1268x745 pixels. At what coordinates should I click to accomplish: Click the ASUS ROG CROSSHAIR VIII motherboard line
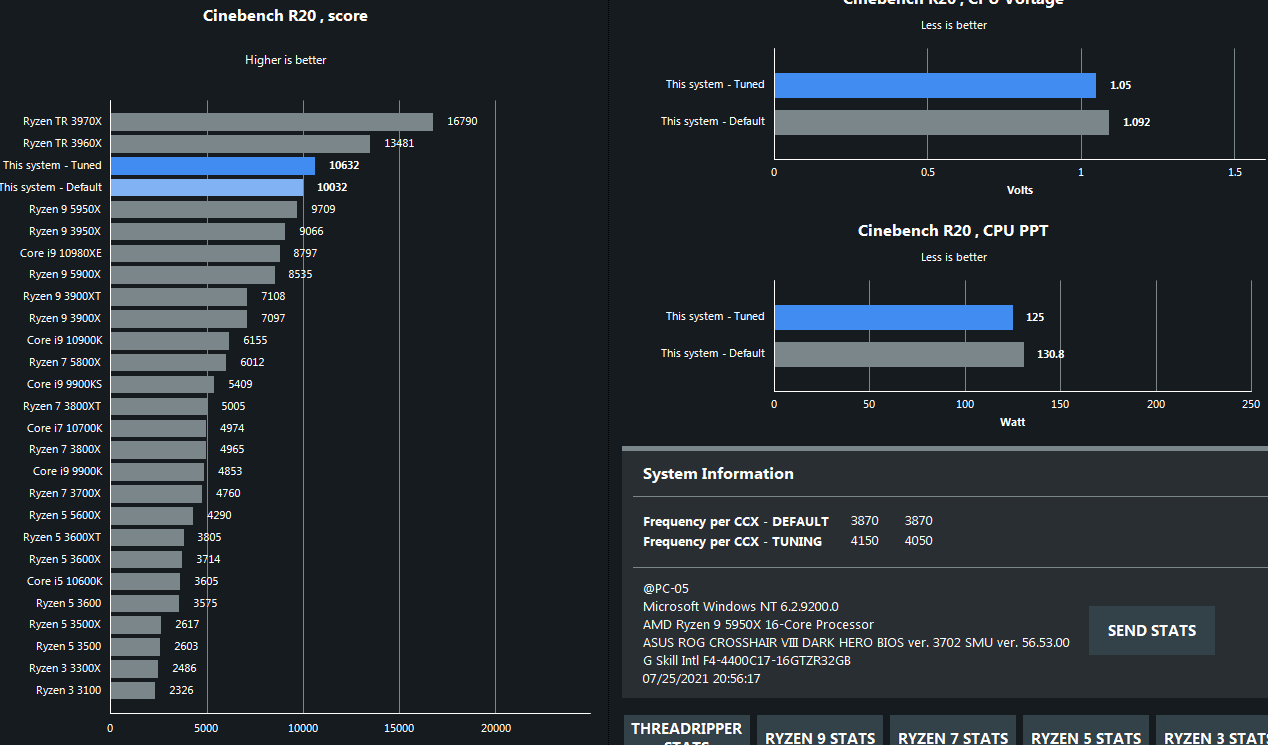pos(856,642)
